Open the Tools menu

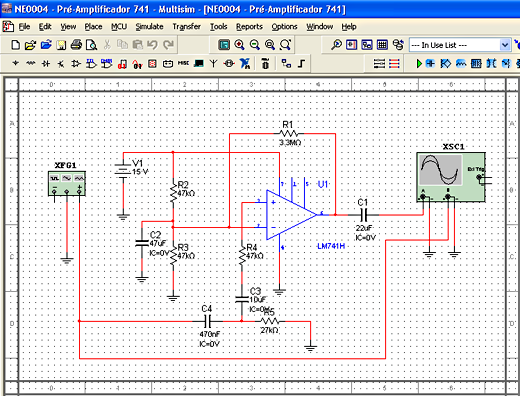(219, 27)
